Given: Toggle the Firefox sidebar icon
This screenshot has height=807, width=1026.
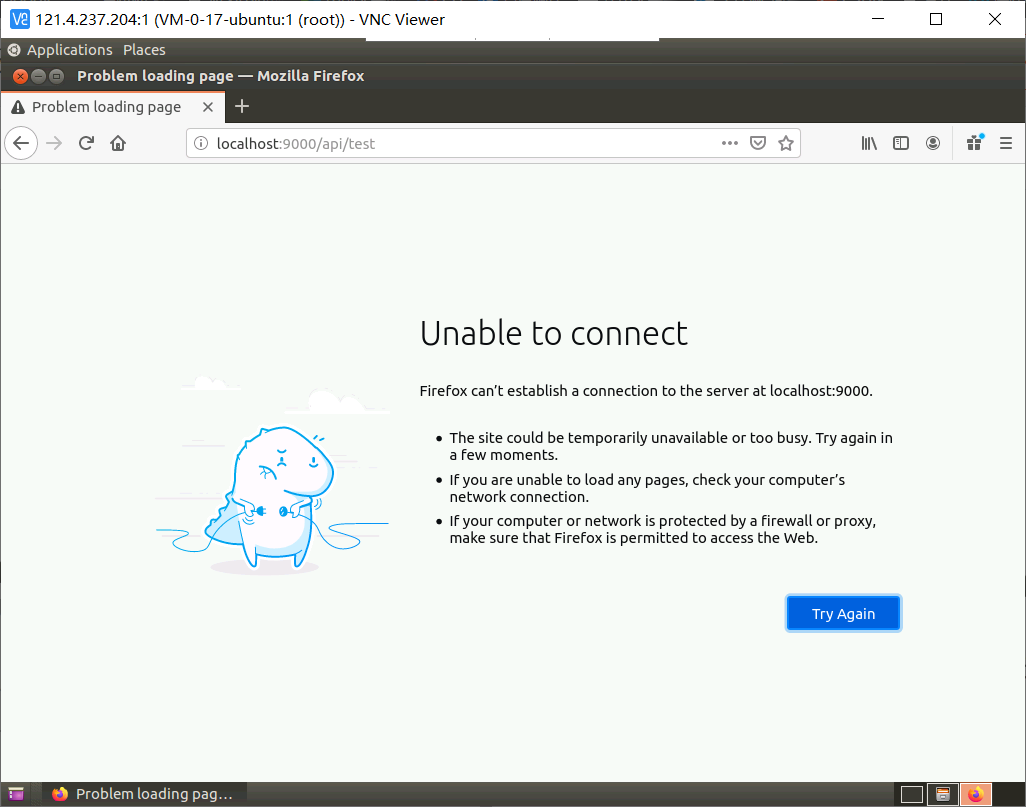Looking at the screenshot, I should click(x=901, y=143).
